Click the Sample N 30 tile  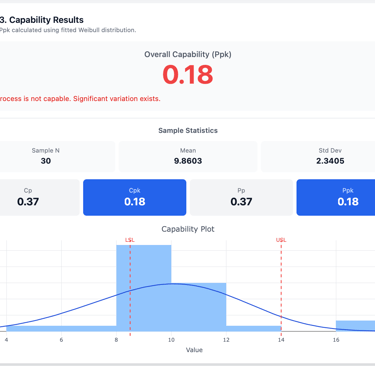pyautogui.click(x=57, y=157)
